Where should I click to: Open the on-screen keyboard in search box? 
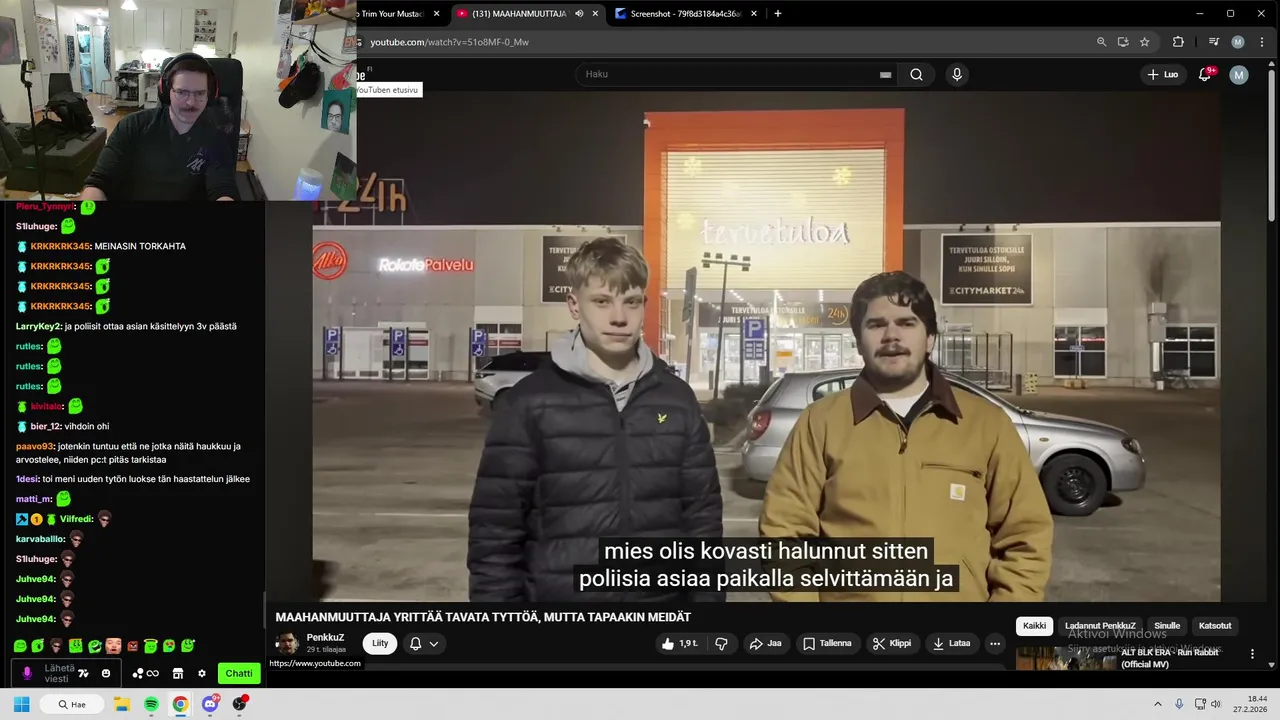point(885,74)
